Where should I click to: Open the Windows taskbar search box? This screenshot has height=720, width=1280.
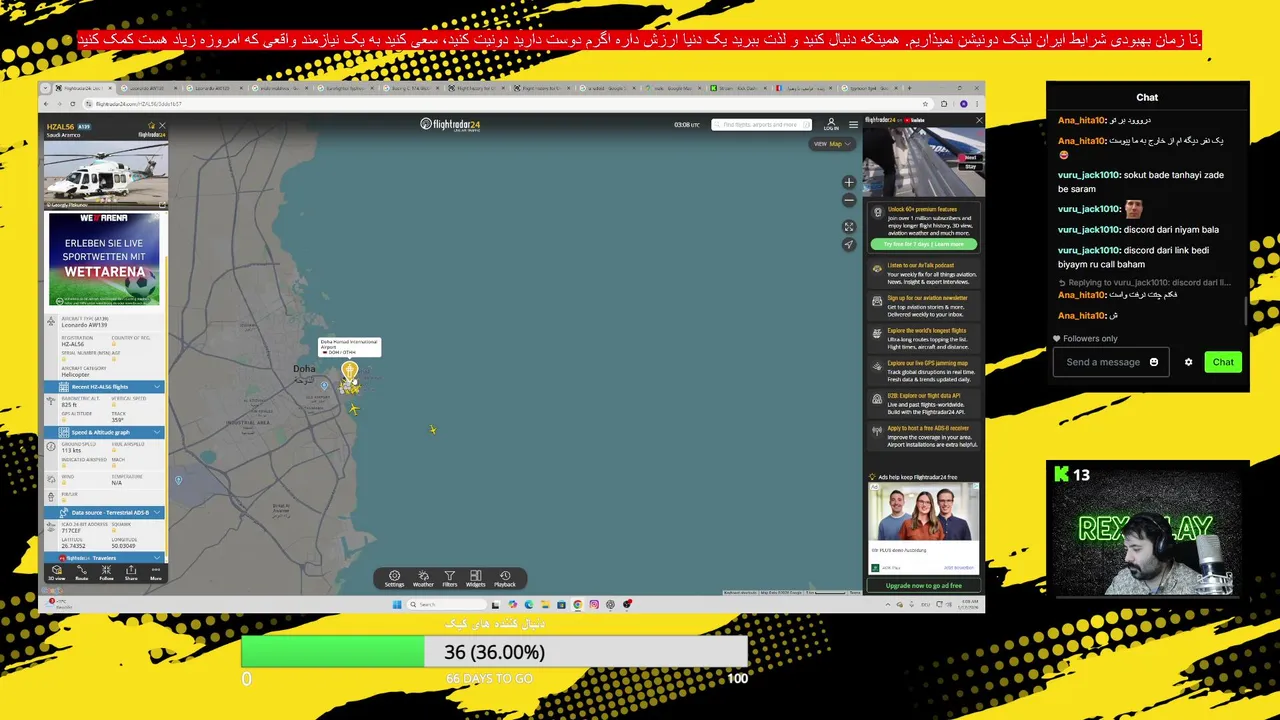(448, 604)
